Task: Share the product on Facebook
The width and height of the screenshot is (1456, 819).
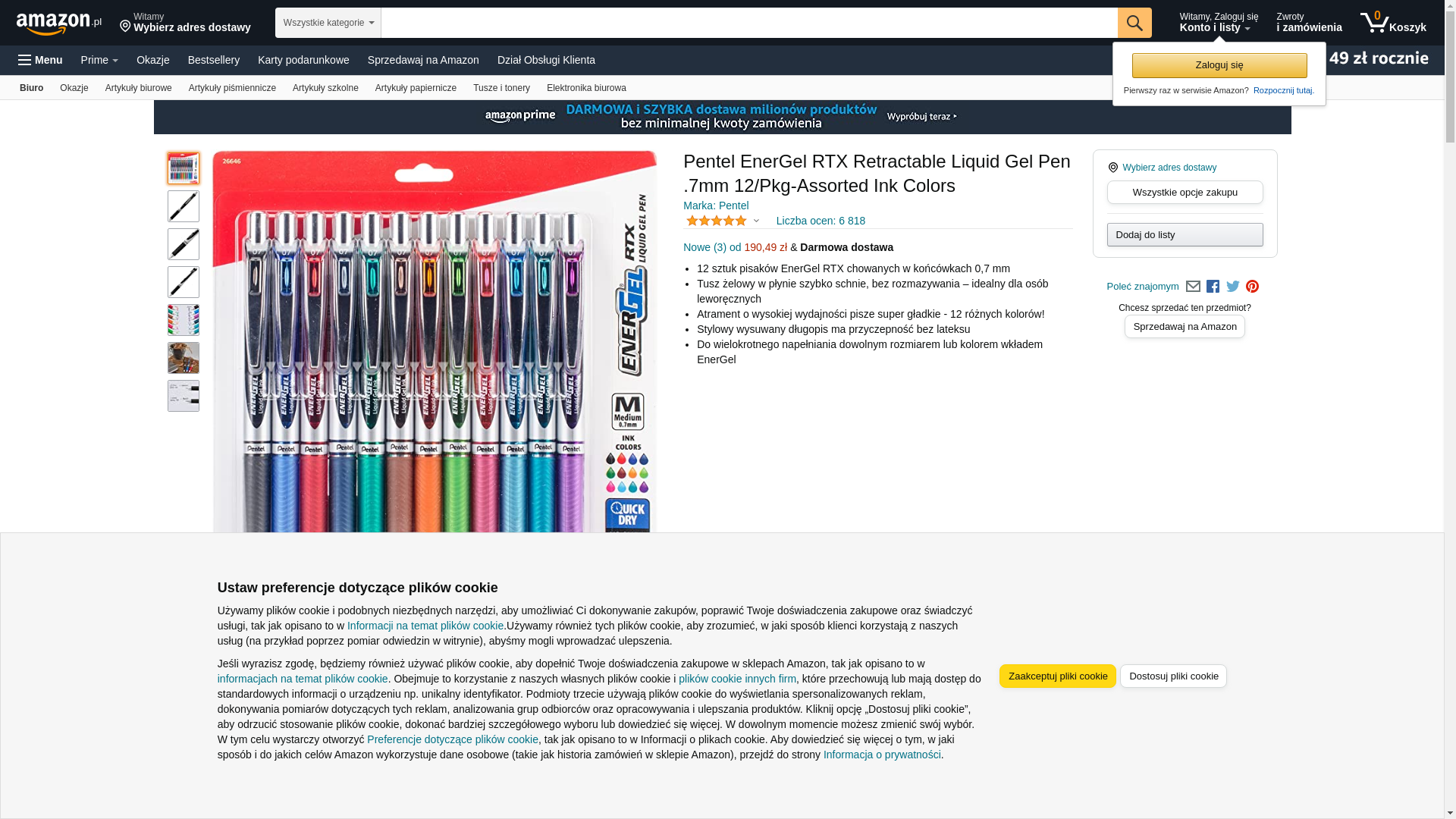Action: pyautogui.click(x=1213, y=287)
